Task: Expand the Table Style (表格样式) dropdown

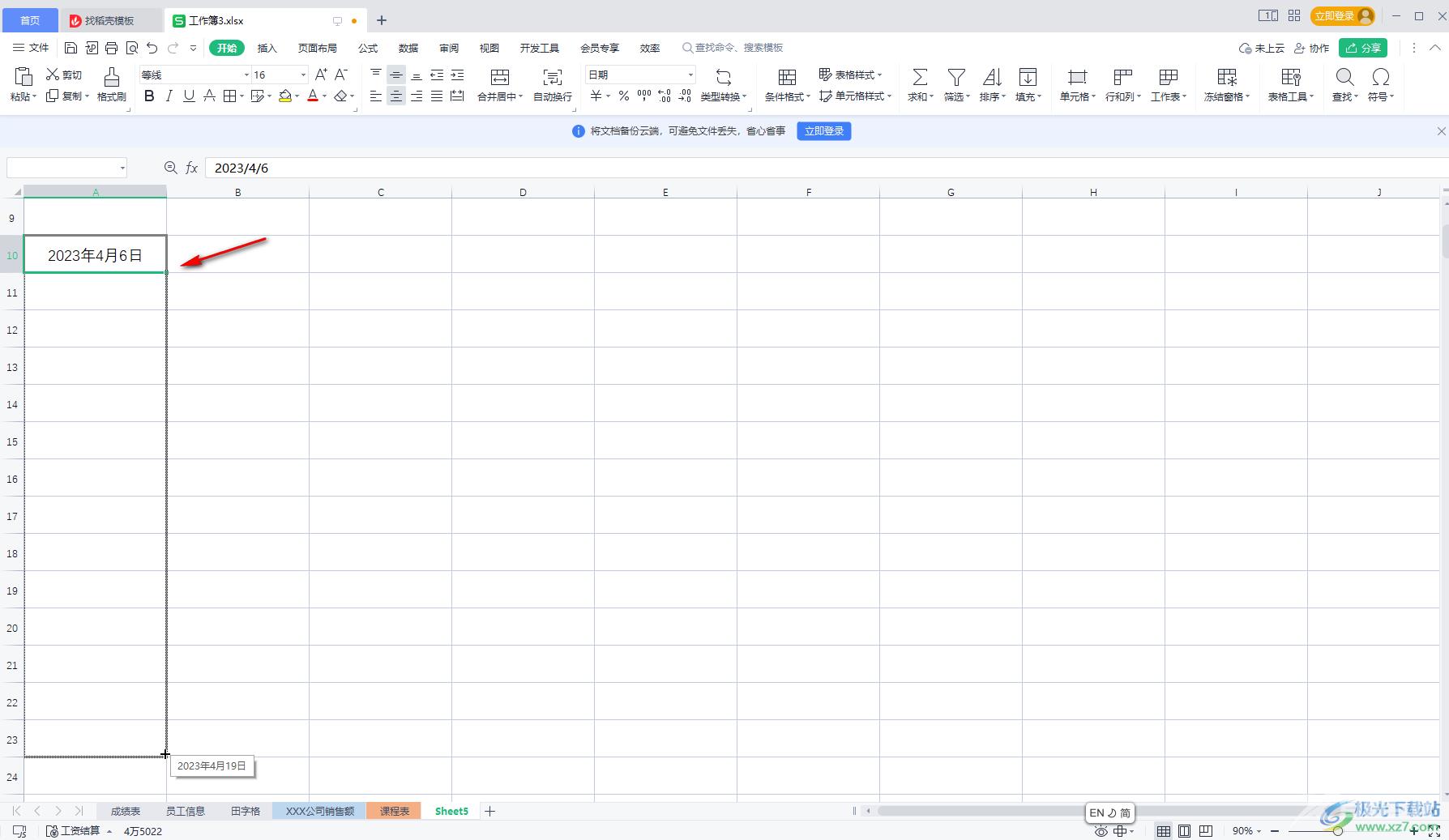Action: click(880, 75)
